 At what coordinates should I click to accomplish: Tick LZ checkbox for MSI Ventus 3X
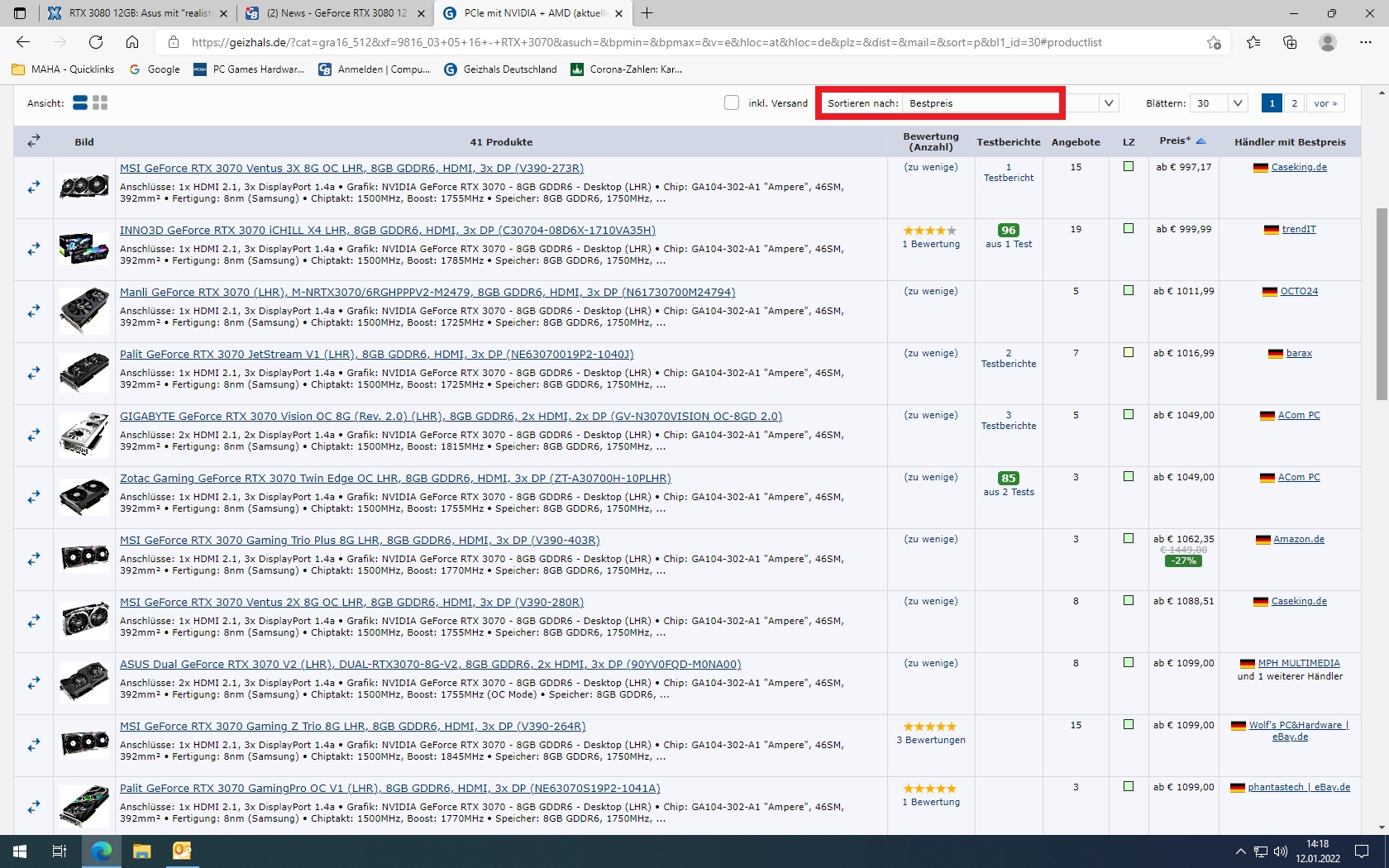point(1129,166)
